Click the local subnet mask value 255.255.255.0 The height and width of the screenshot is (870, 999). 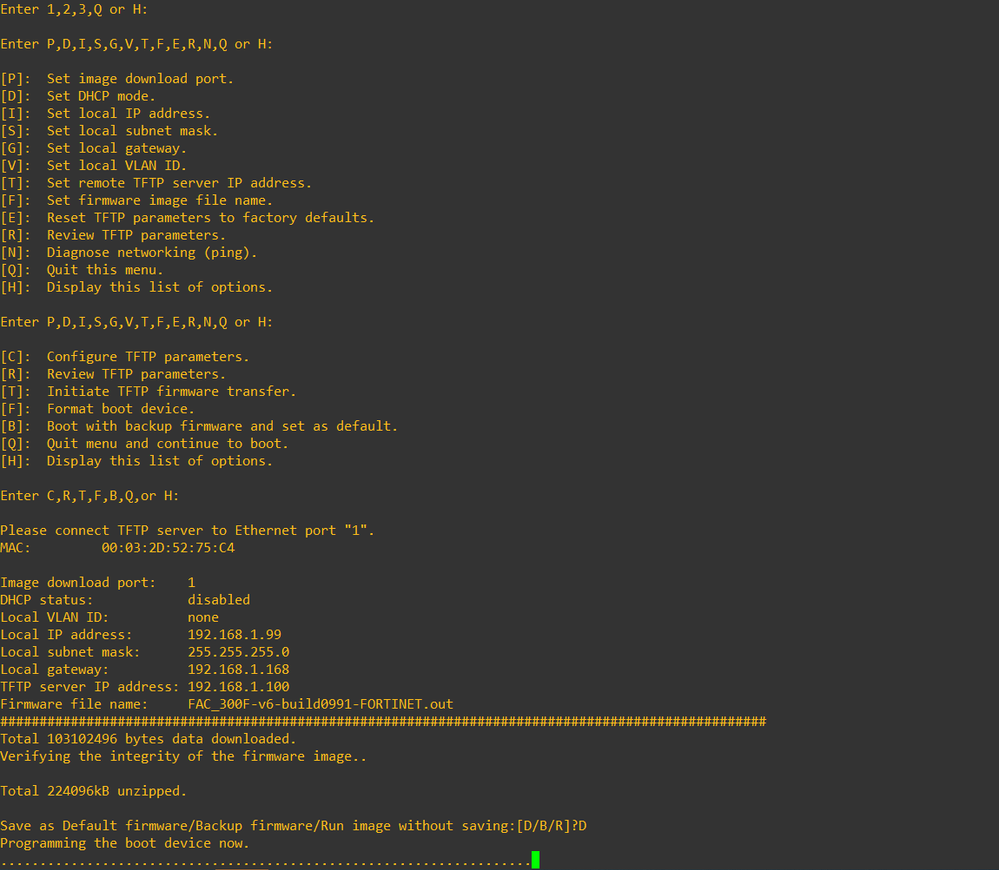pos(238,652)
